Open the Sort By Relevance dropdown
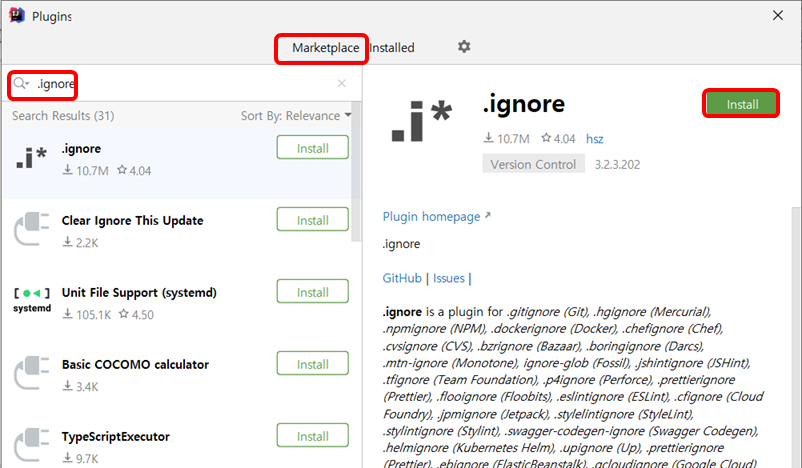802x468 pixels. click(296, 116)
